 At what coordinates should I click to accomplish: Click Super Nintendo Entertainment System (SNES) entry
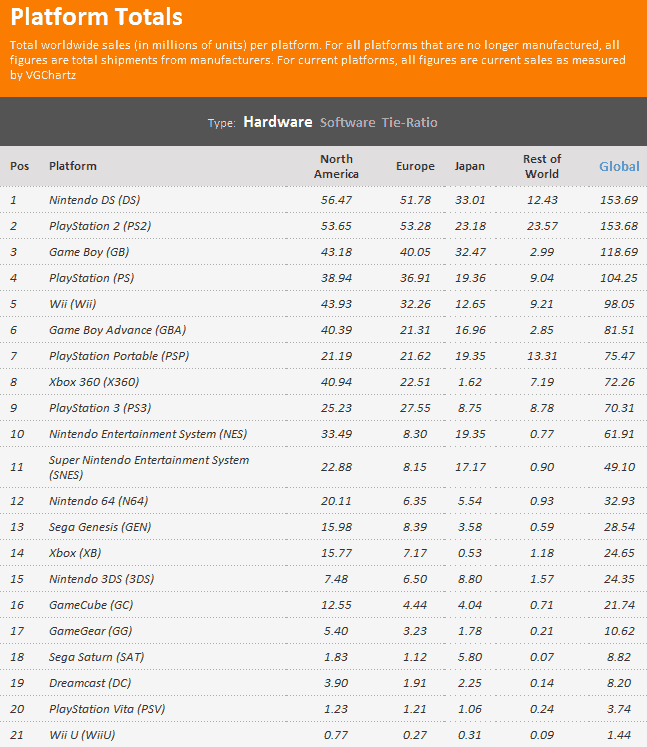(149, 467)
